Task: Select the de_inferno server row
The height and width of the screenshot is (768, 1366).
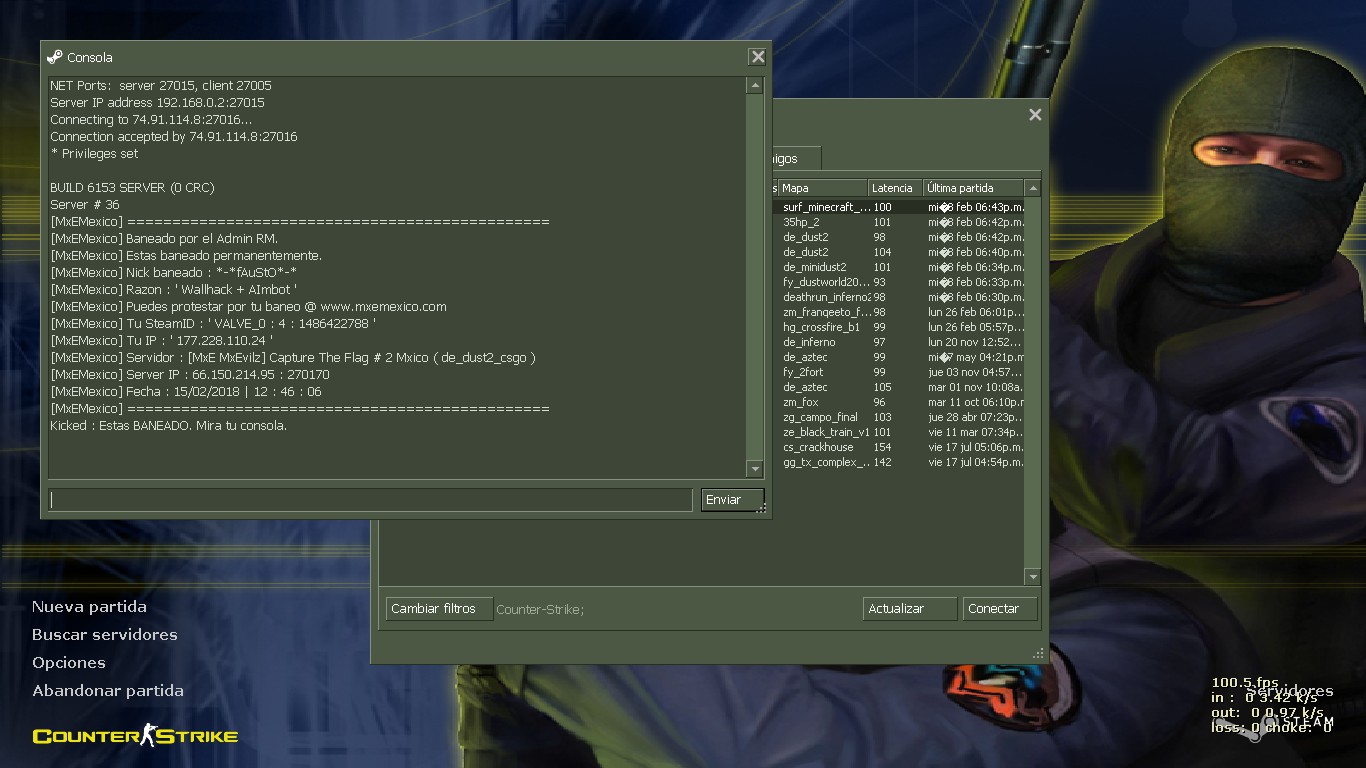Action: (899, 342)
